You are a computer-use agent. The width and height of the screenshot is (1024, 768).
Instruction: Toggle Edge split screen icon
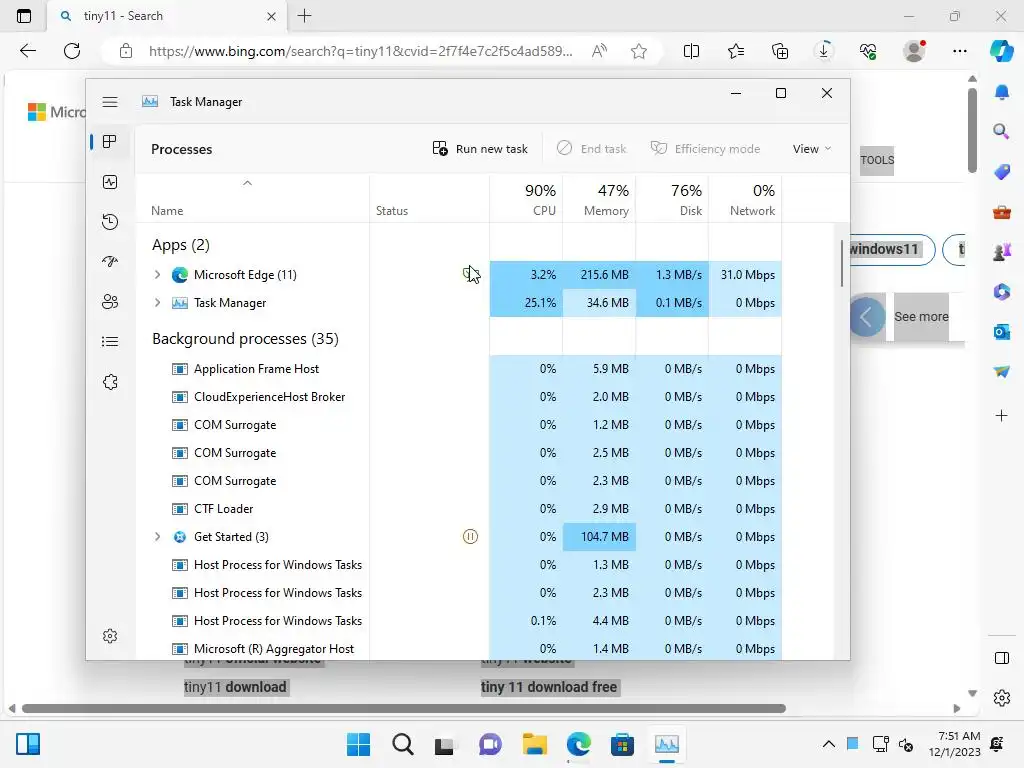tap(691, 51)
